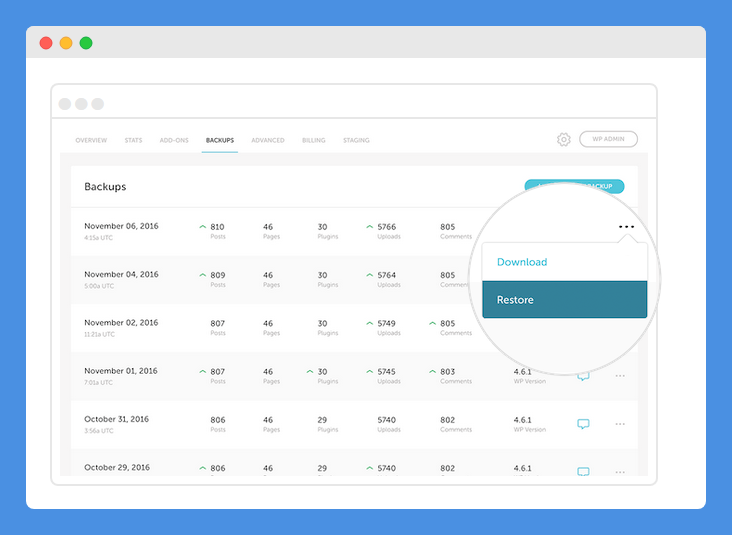Open the Add-ons tab
732x535 pixels.
point(174,140)
